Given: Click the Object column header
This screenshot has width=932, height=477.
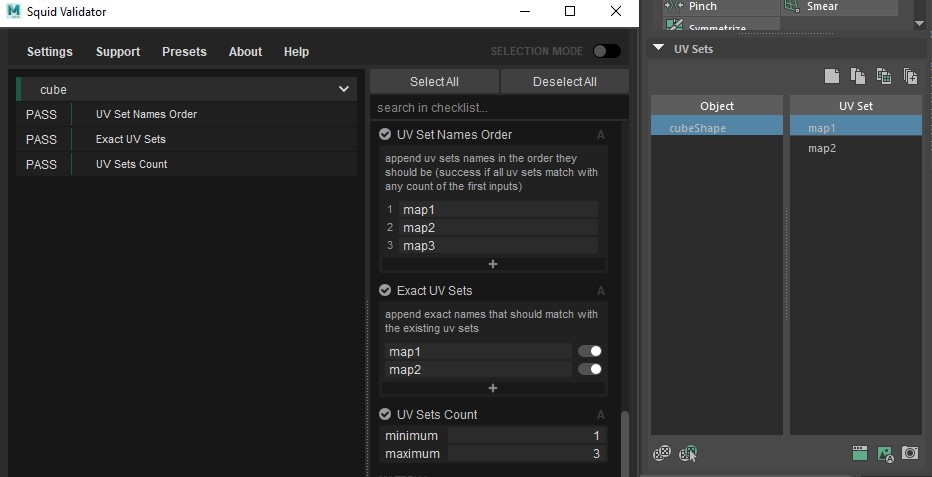Looking at the screenshot, I should click(x=717, y=106).
